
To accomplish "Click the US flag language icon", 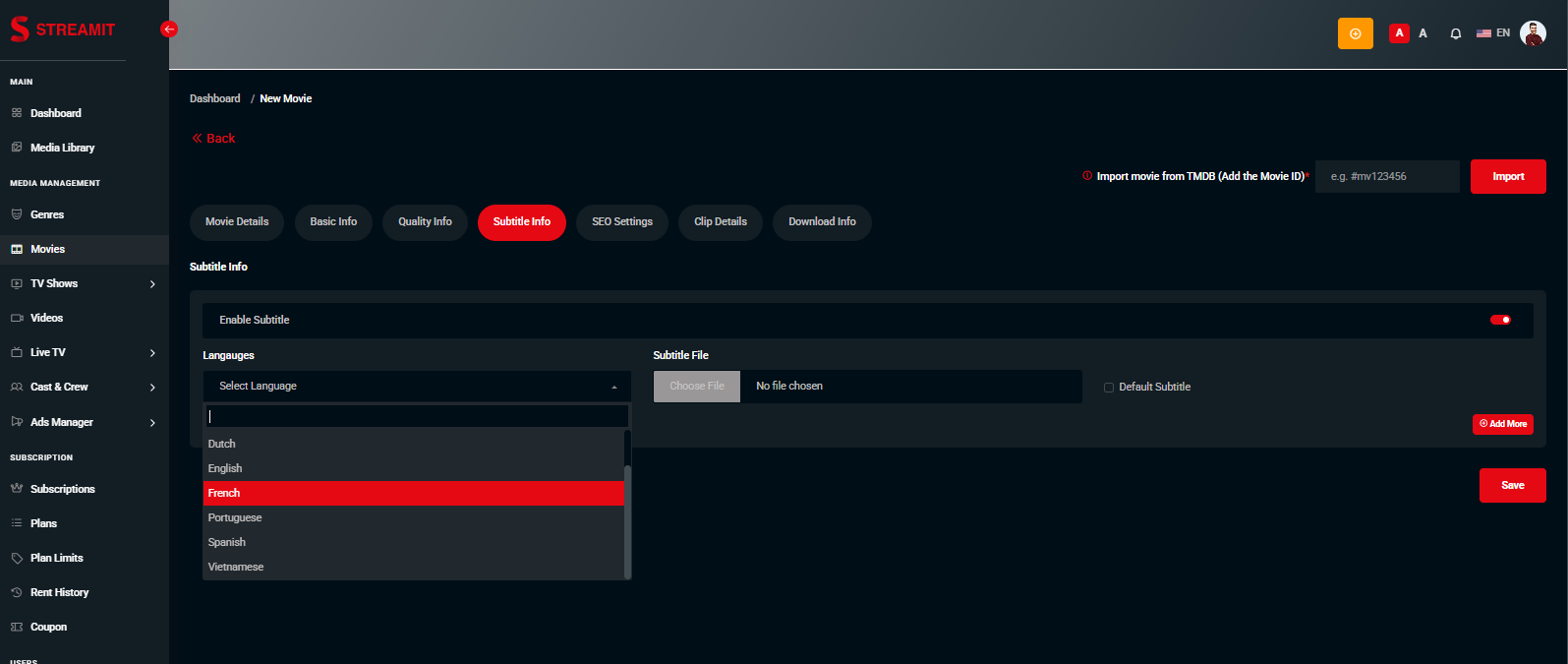I will point(1483,33).
